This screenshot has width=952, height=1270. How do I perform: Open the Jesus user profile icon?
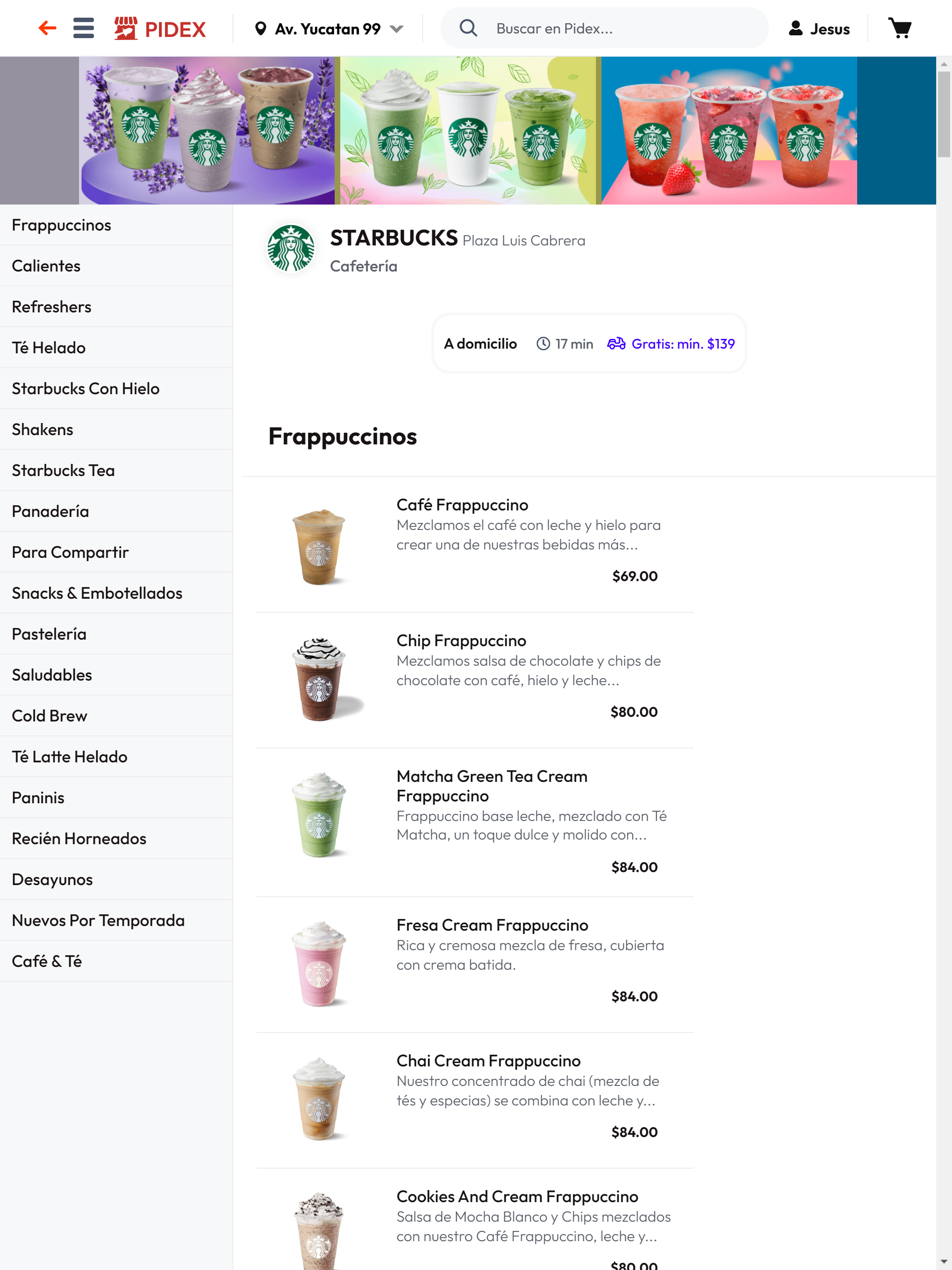point(795,28)
